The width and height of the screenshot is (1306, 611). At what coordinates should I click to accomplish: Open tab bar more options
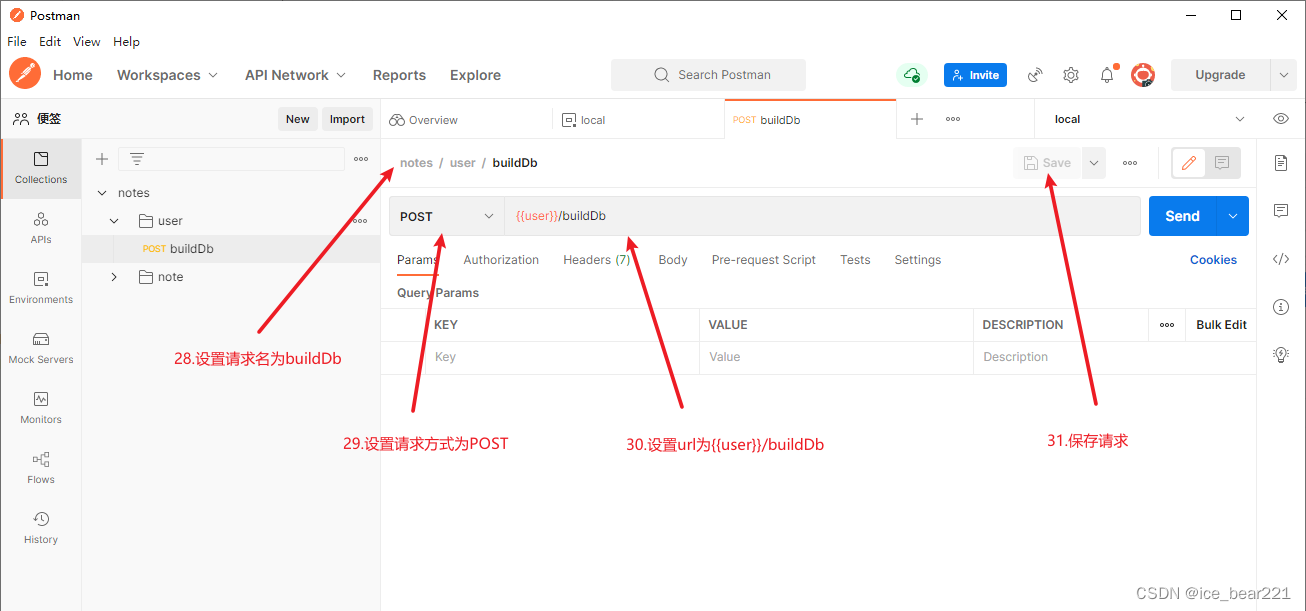point(953,119)
